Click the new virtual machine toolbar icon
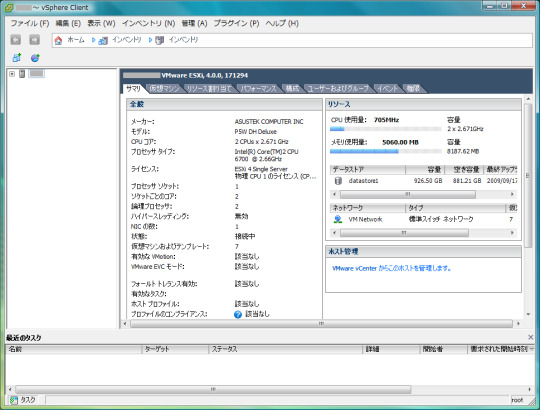The width and height of the screenshot is (540, 410). (17, 58)
